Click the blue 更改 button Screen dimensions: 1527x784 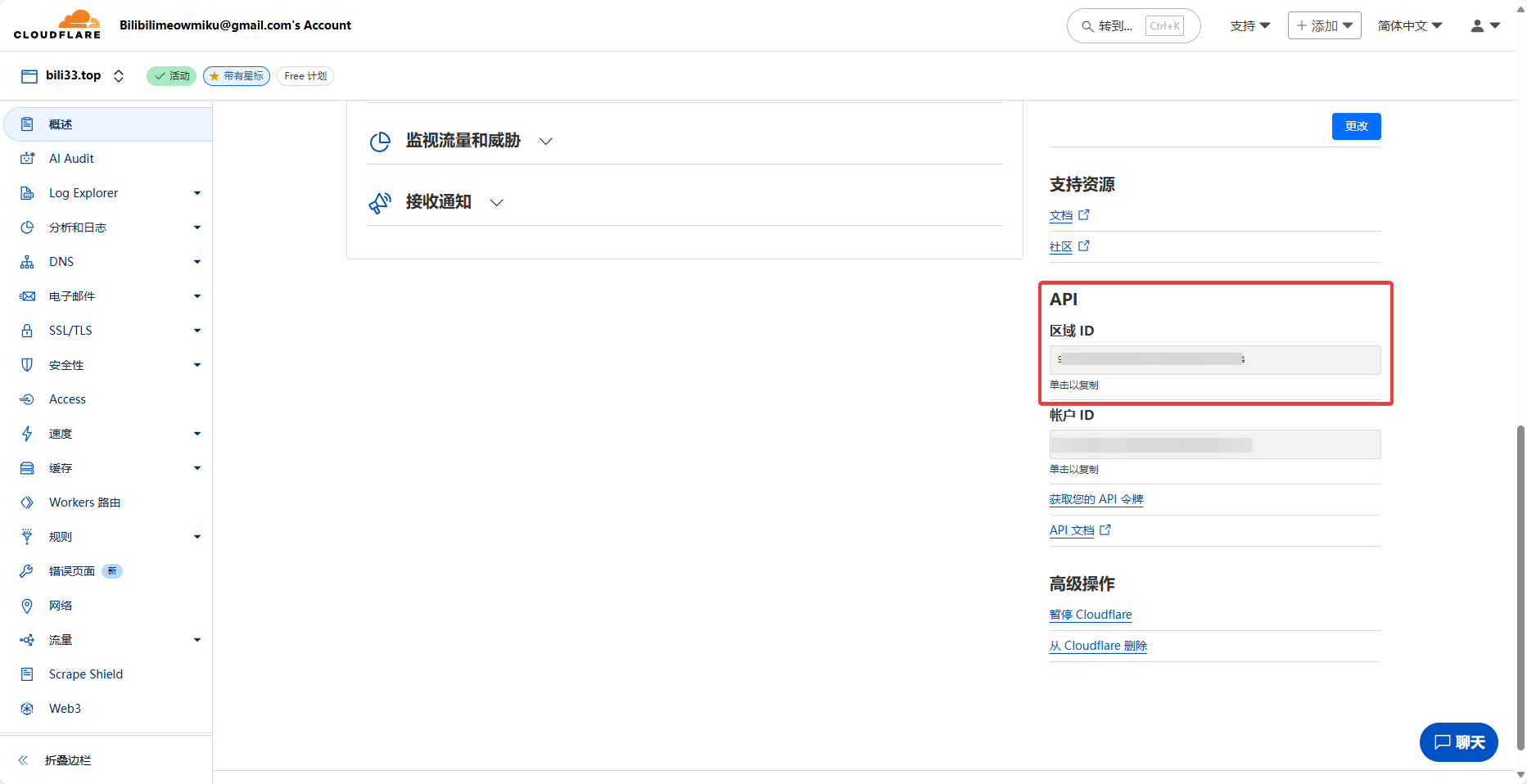pos(1356,126)
